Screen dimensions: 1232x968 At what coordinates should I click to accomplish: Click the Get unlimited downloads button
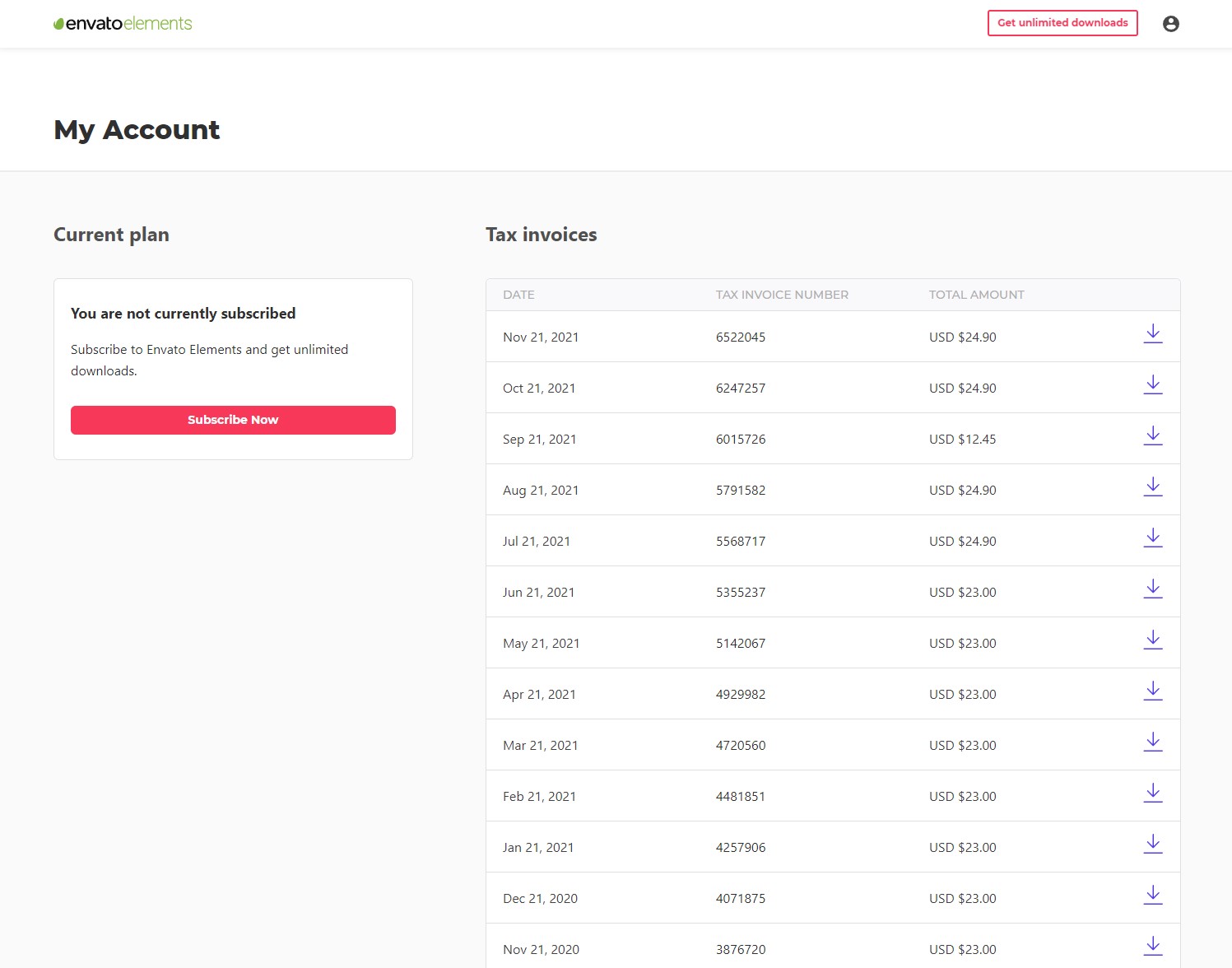coord(1062,23)
